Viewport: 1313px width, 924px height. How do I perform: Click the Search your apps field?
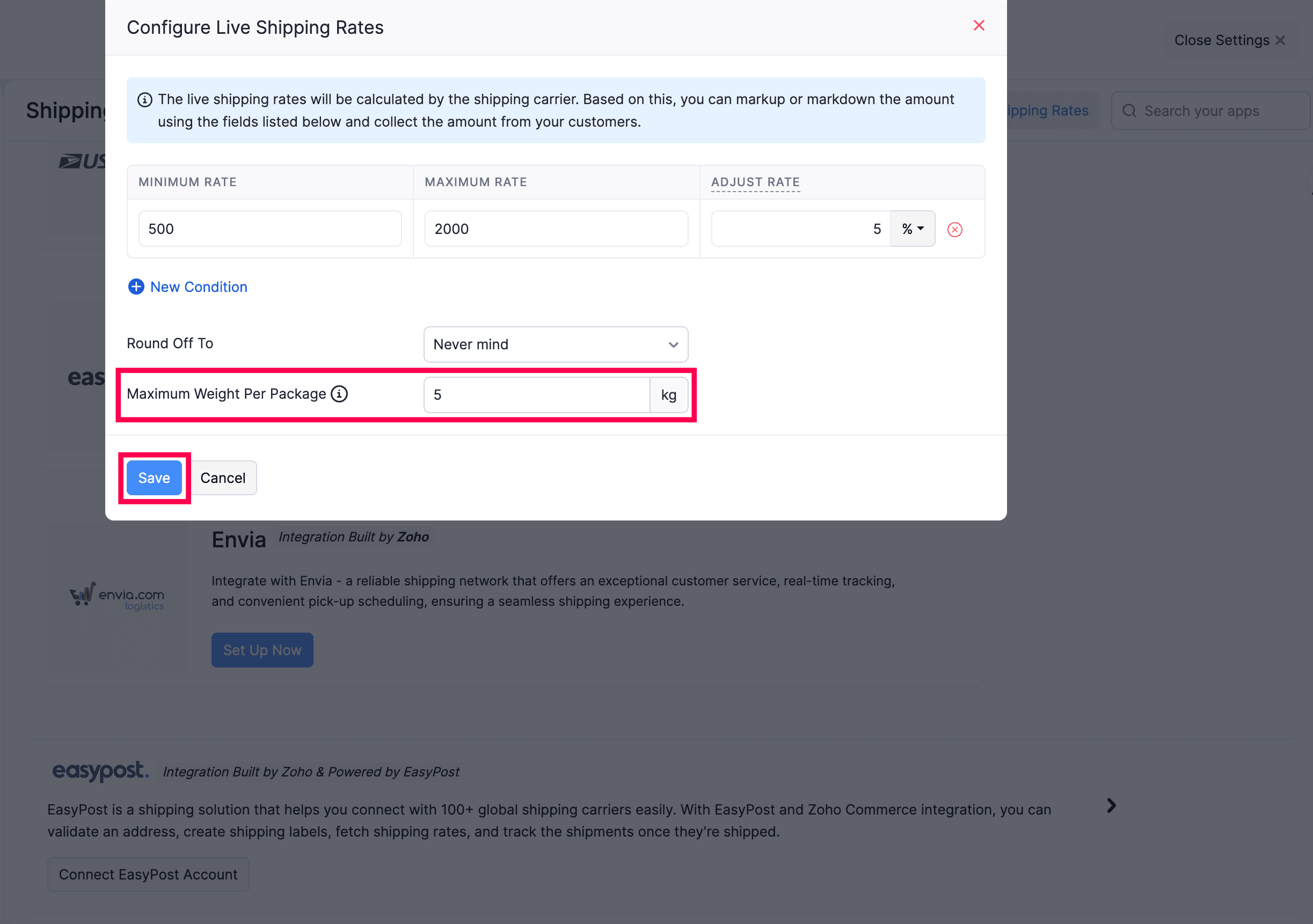click(1210, 111)
